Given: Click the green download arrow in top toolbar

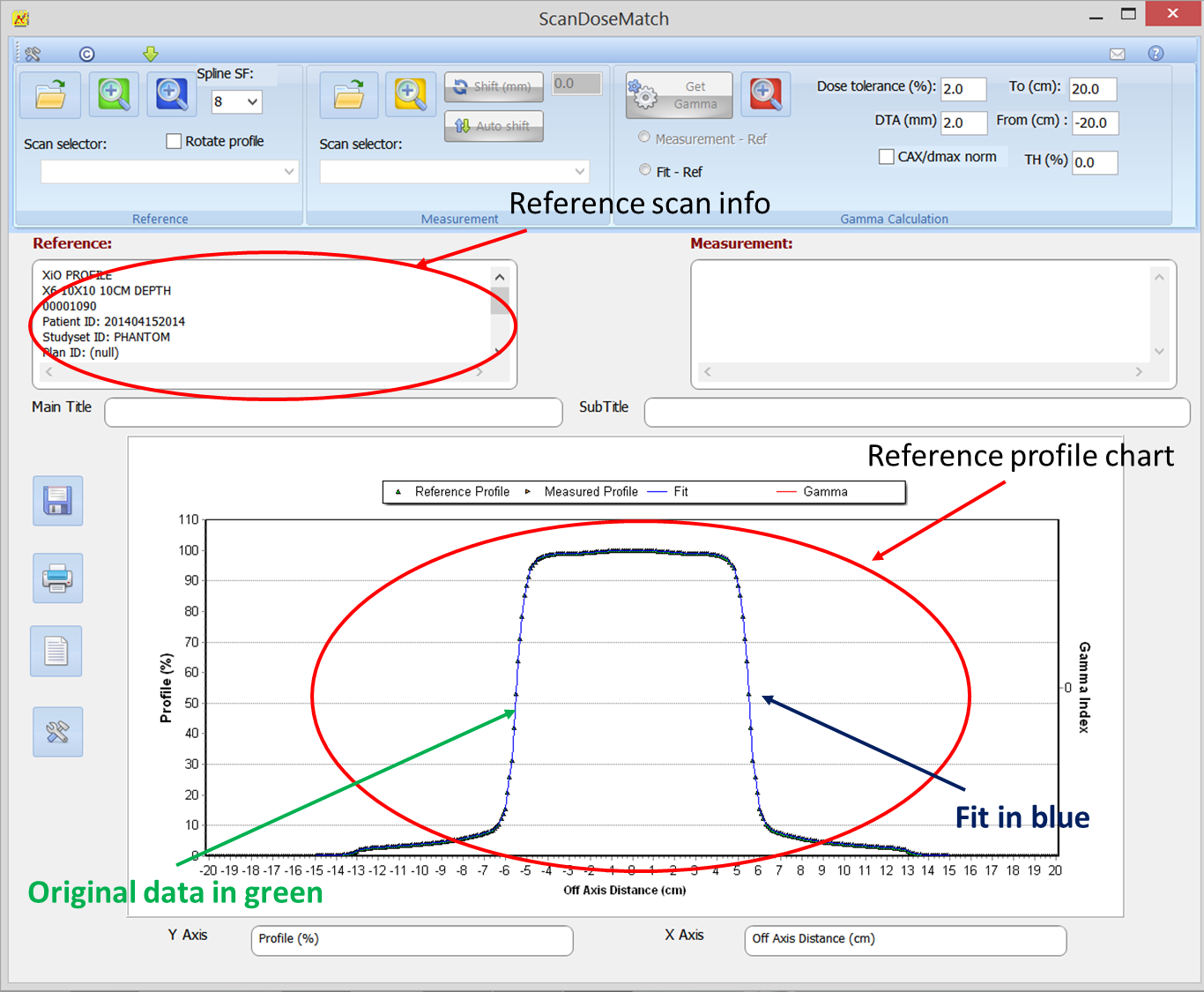Looking at the screenshot, I should click(x=151, y=54).
